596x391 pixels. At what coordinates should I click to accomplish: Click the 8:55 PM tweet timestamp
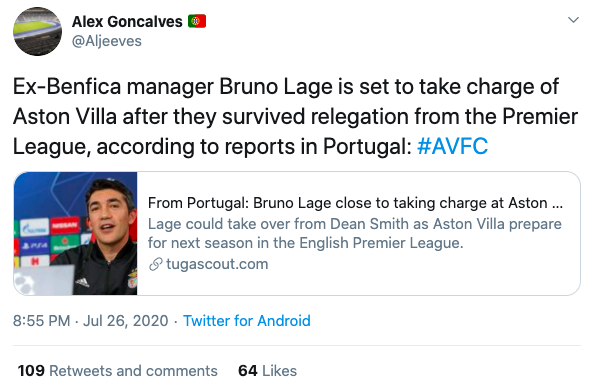(x=41, y=321)
